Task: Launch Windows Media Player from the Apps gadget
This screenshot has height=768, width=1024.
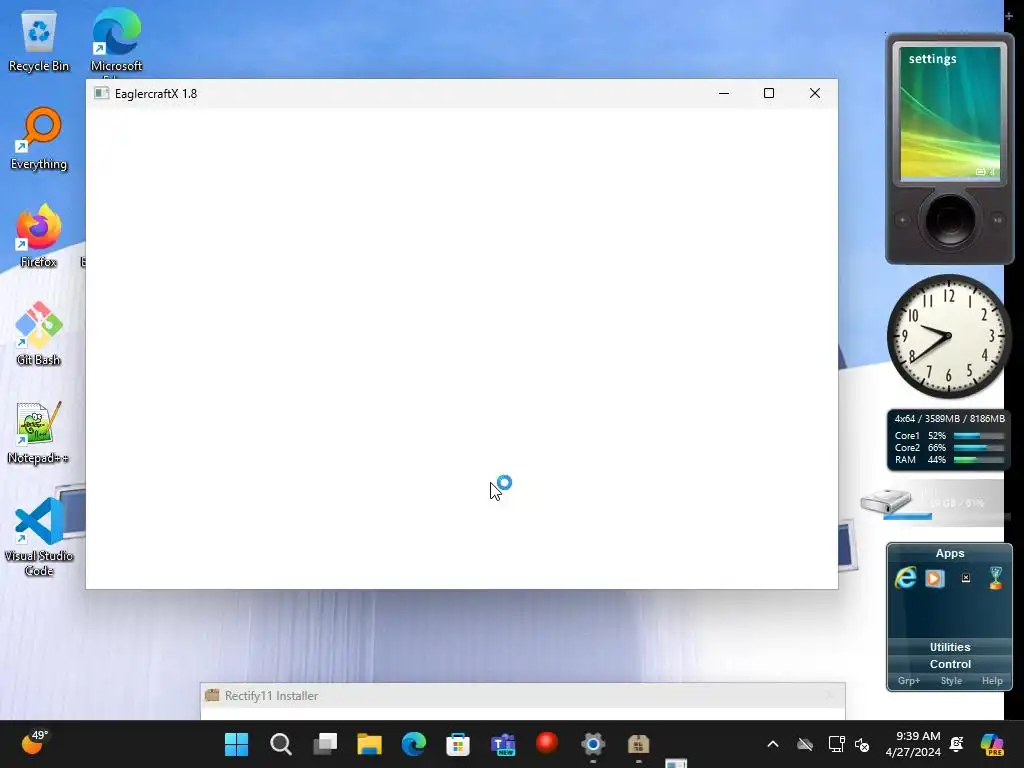Action: tap(935, 579)
